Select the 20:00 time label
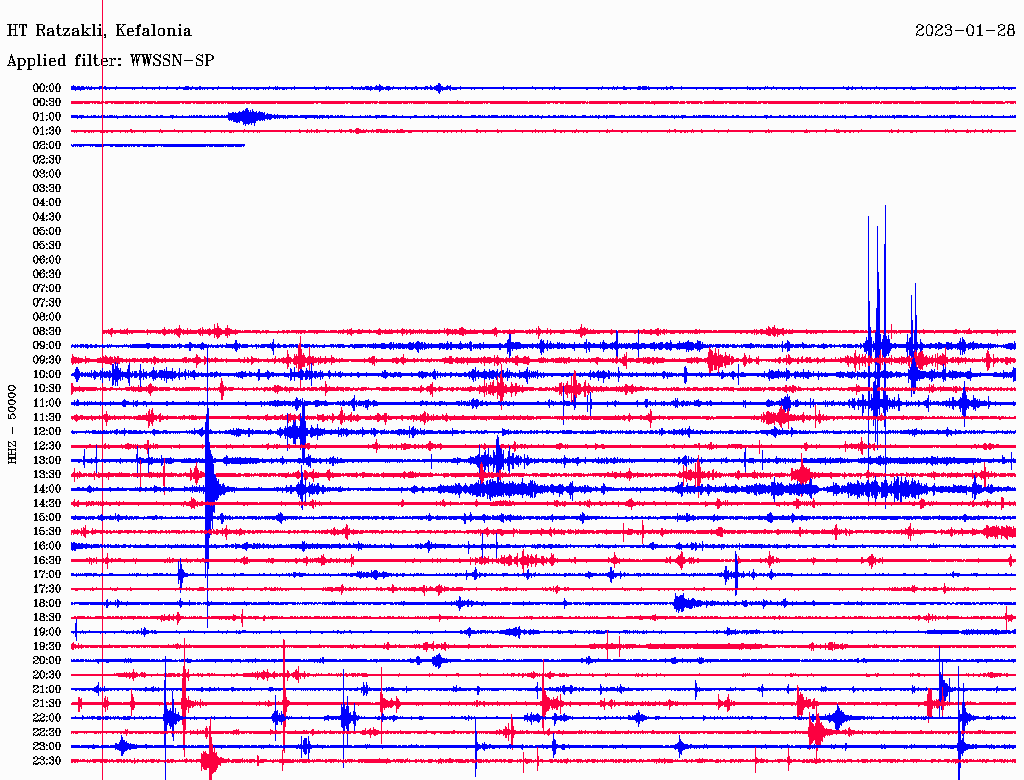The image size is (1024, 780). pos(47,661)
